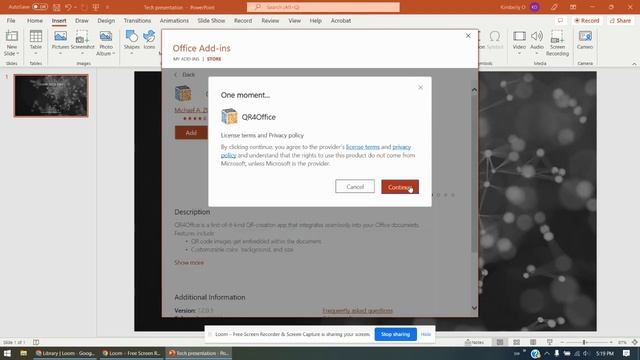
Task: Open Tech presentation taskbar item
Action: tap(199, 353)
